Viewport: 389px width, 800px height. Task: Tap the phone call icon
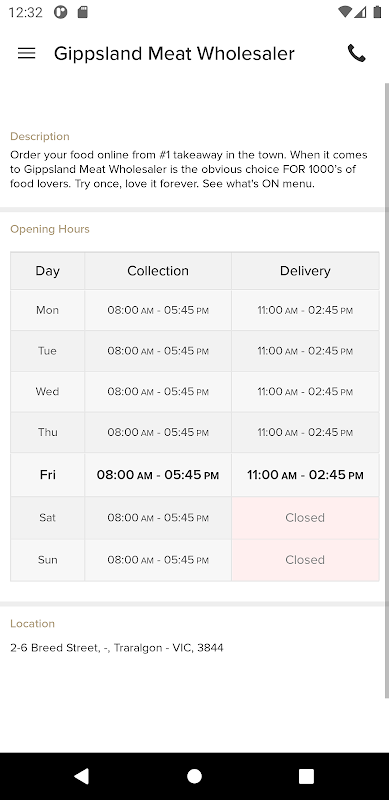(x=356, y=53)
